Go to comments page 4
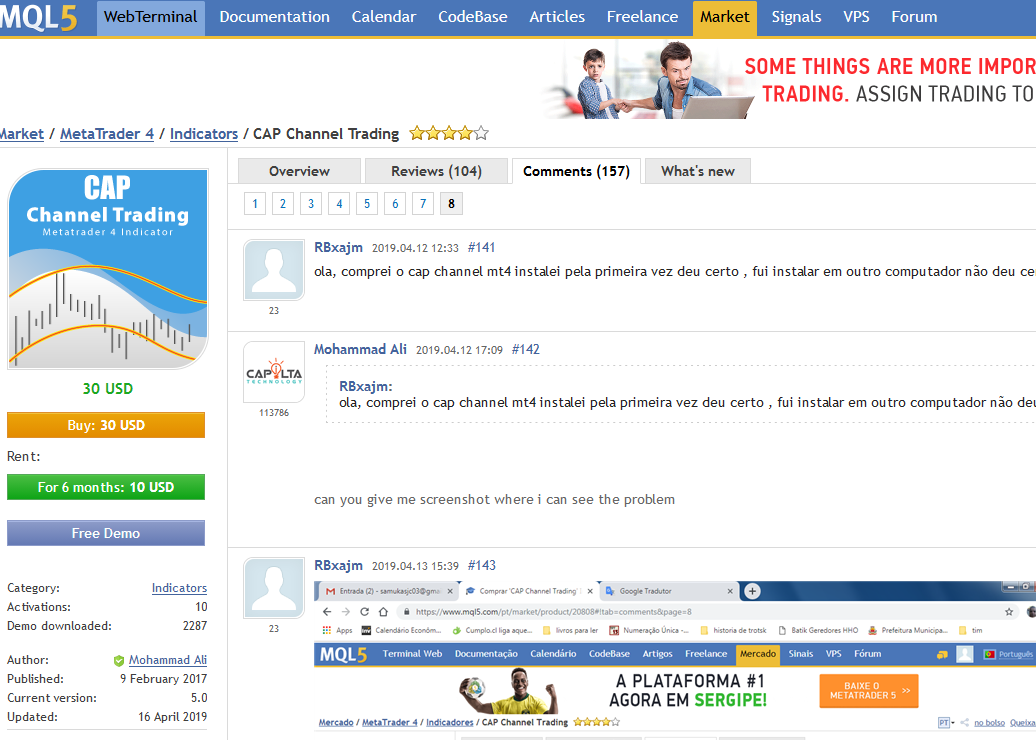1036x740 pixels. tap(339, 204)
